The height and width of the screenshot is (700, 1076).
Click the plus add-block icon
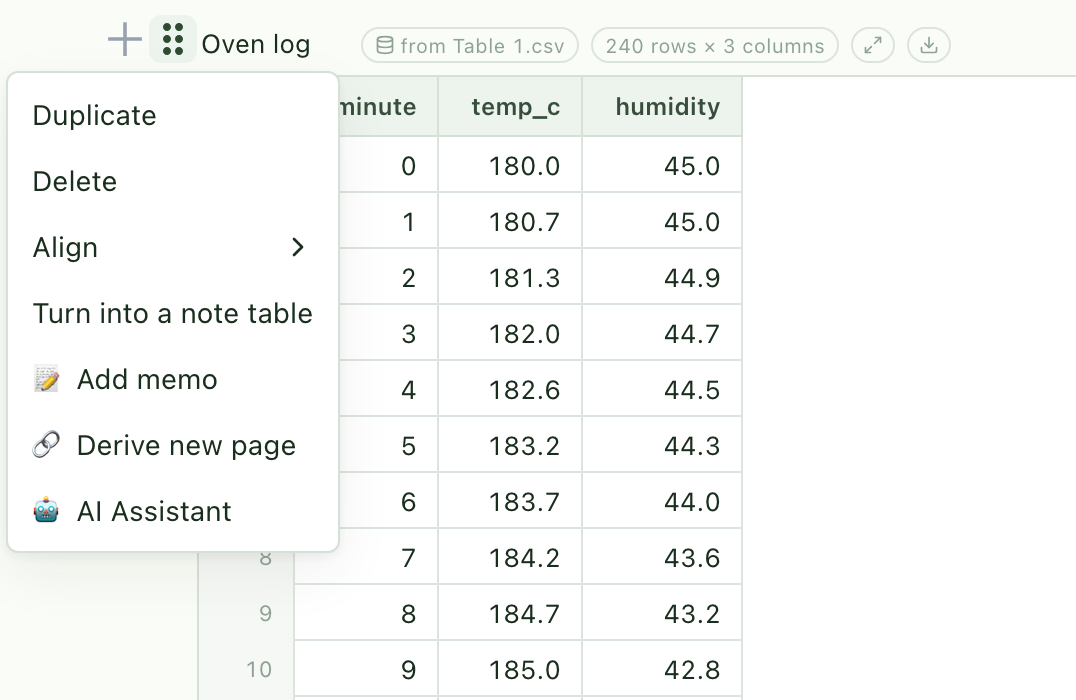click(125, 40)
